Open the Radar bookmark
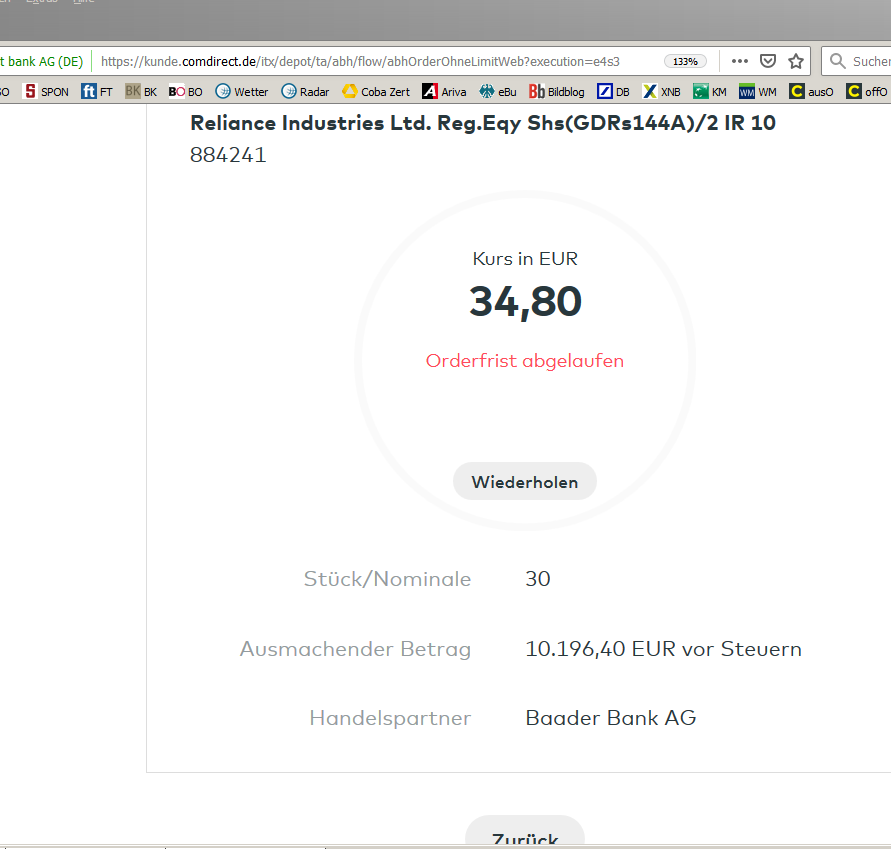Screen dimensions: 891x849 coord(305,91)
